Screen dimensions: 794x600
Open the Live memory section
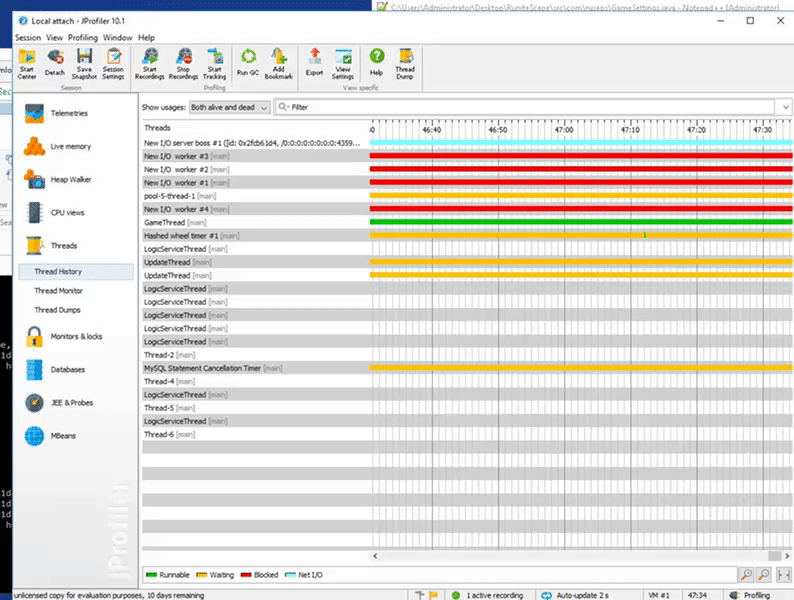(57, 146)
